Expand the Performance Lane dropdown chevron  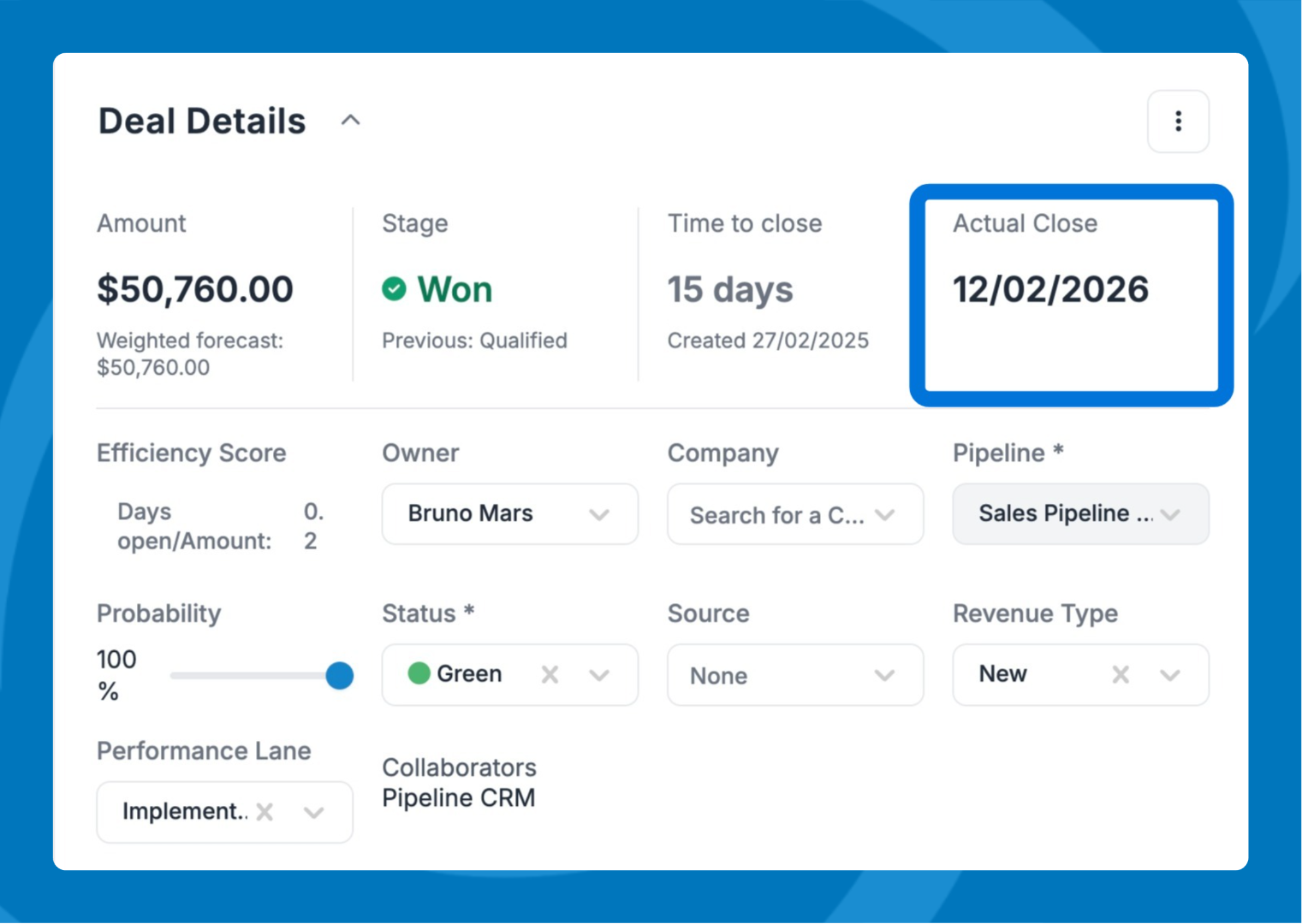[314, 812]
